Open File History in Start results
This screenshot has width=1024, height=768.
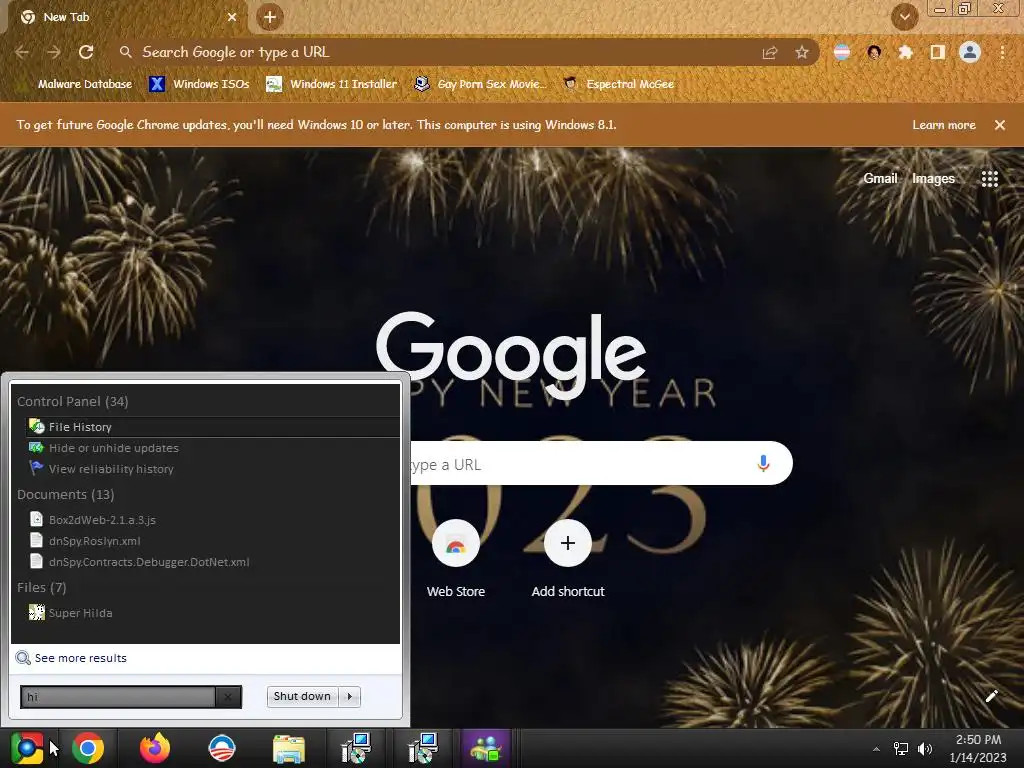coord(212,427)
